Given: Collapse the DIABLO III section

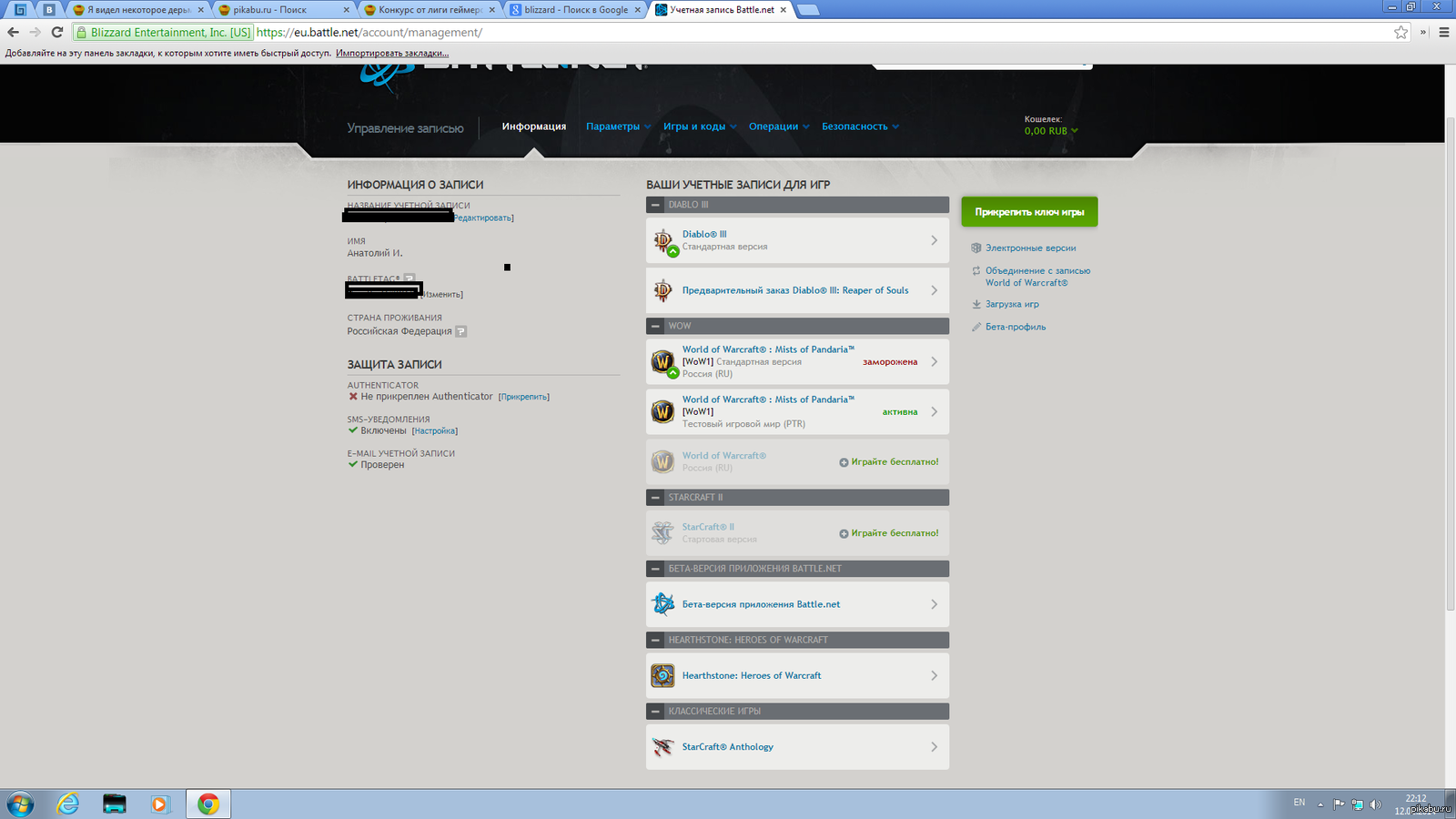Looking at the screenshot, I should coord(655,205).
